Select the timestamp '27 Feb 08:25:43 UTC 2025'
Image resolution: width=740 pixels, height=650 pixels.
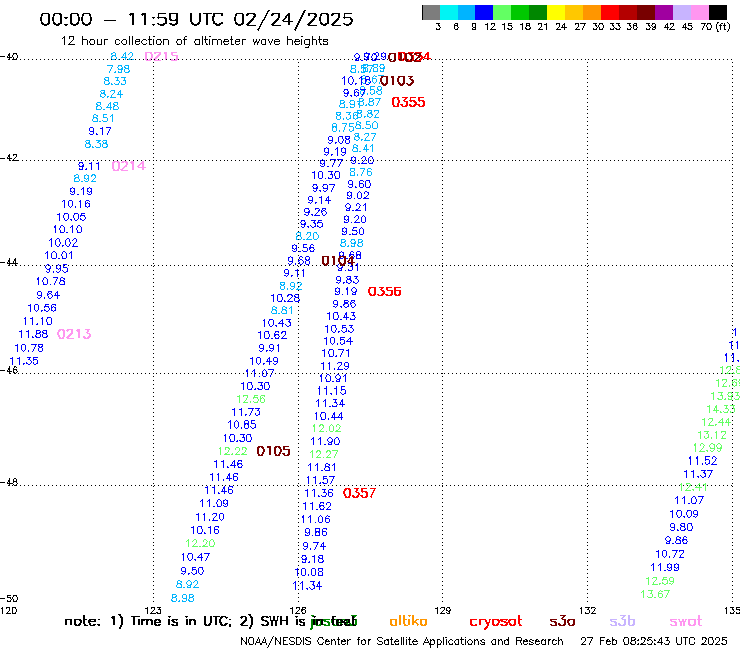pos(654,641)
